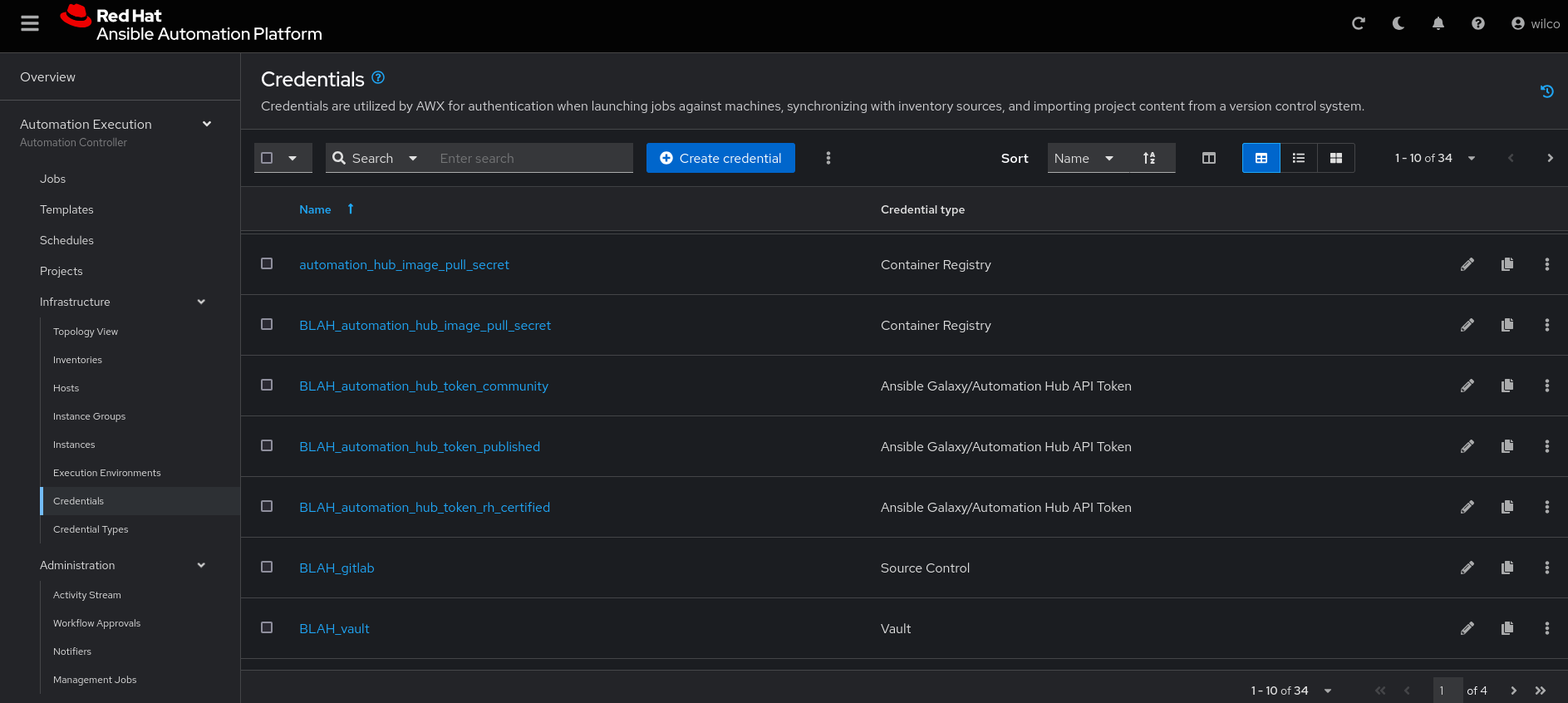1568x703 pixels.
Task: Edit the BLAH_gitlab credential
Action: (1467, 568)
